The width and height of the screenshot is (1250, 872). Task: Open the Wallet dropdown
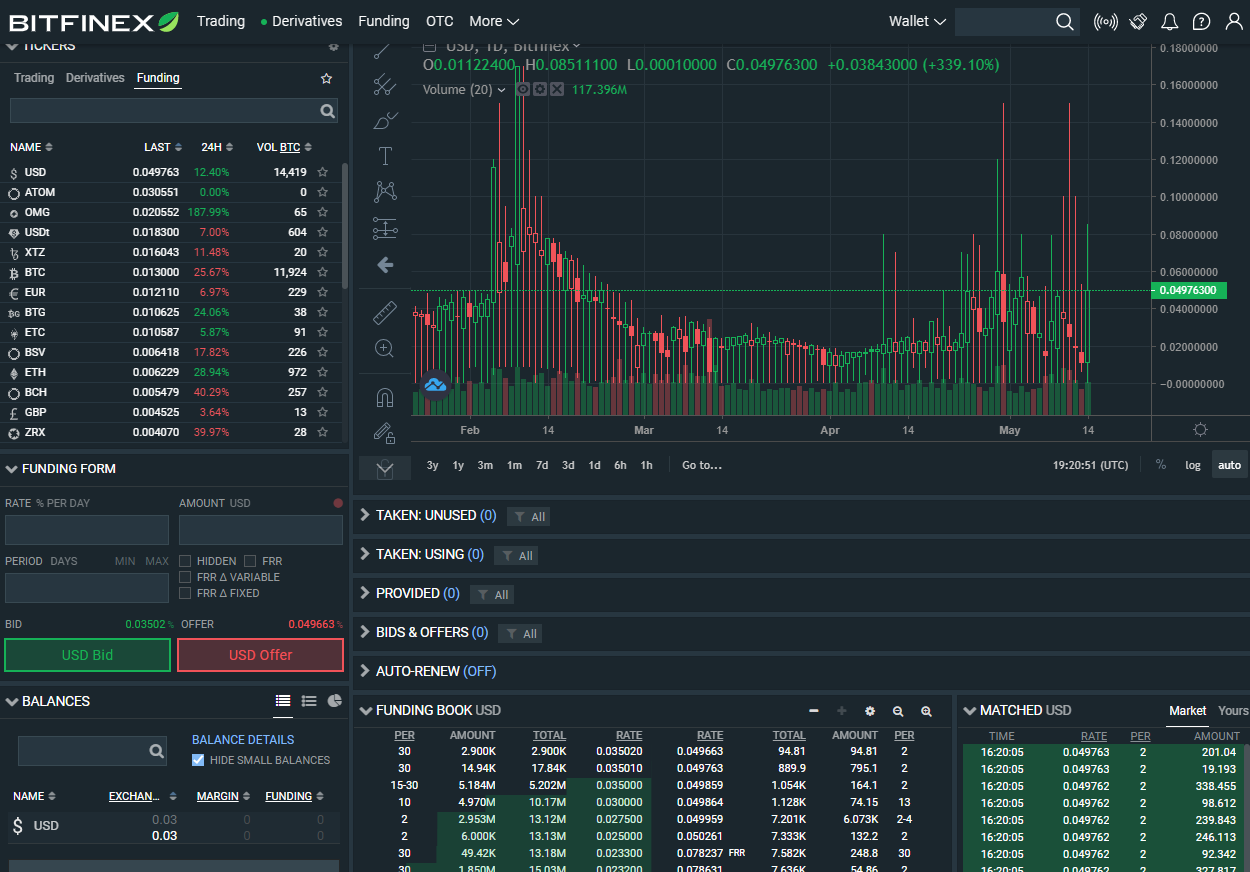click(917, 21)
